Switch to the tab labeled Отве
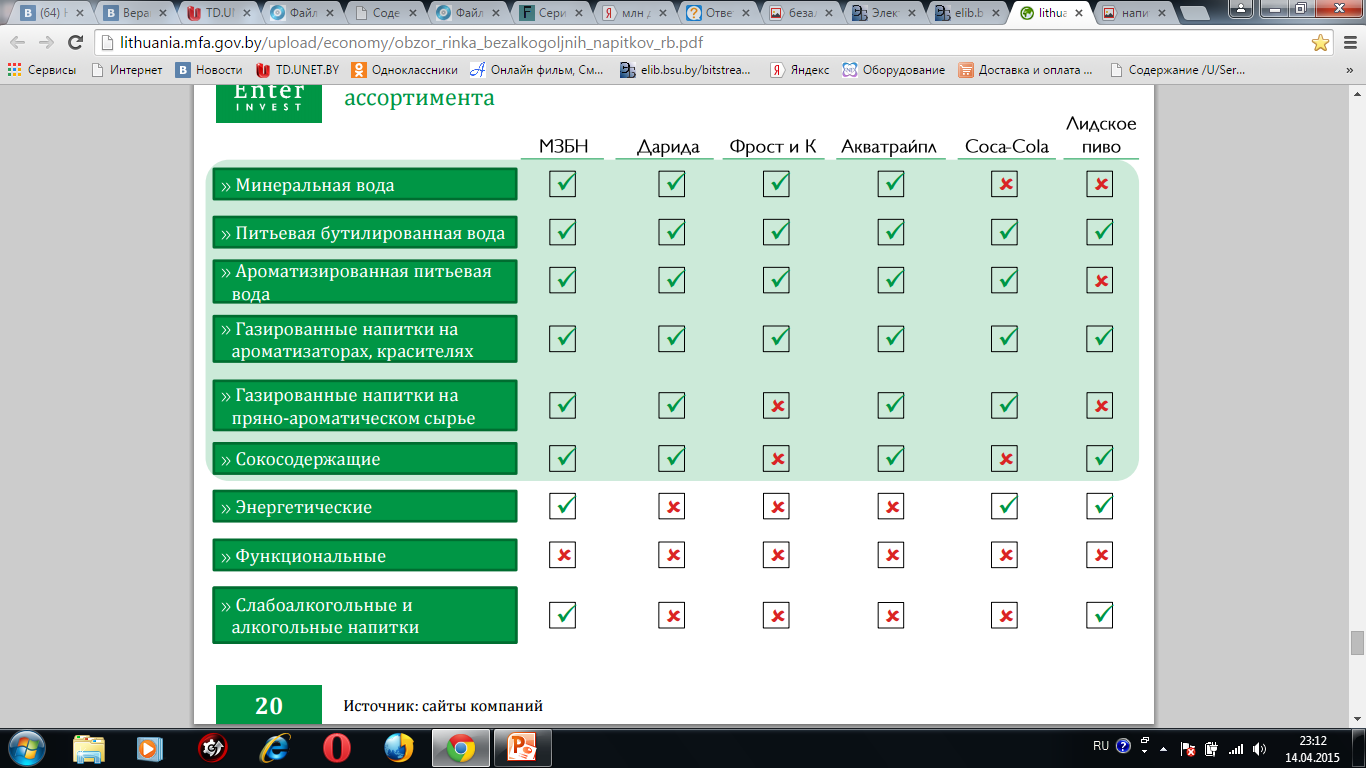1366x768 pixels. coord(719,13)
